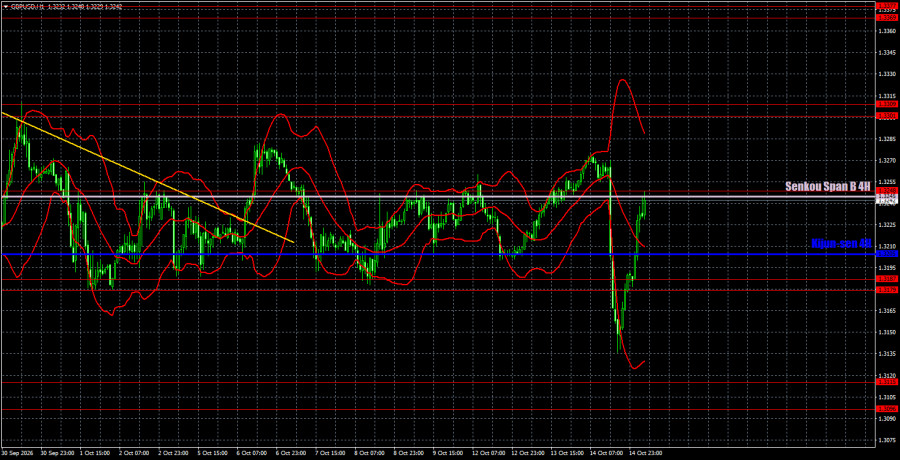This screenshot has height=460, width=900.
Task: Click the 1.3187 red price tag
Action: click(x=887, y=279)
